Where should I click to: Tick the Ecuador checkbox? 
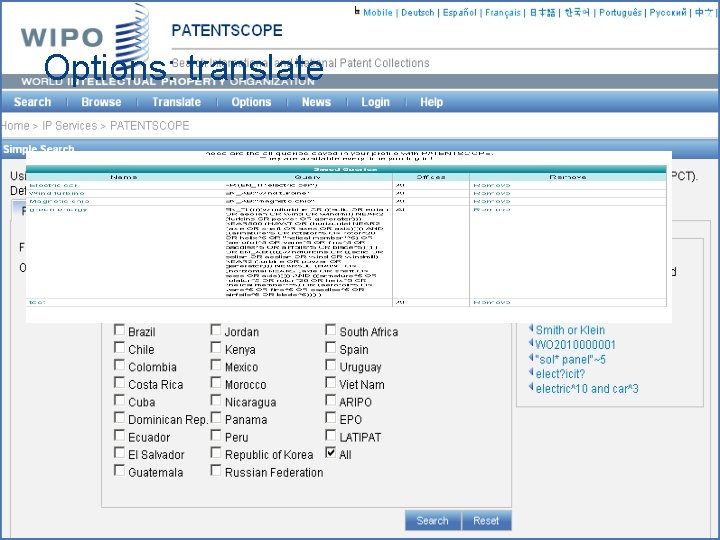(119, 435)
